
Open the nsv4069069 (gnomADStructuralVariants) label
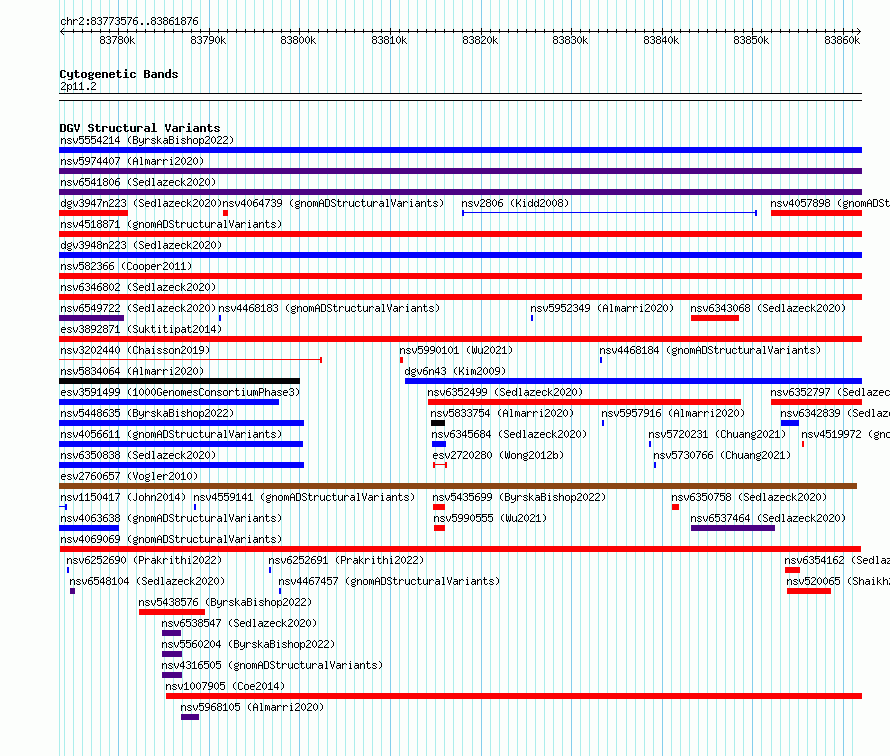[171, 539]
